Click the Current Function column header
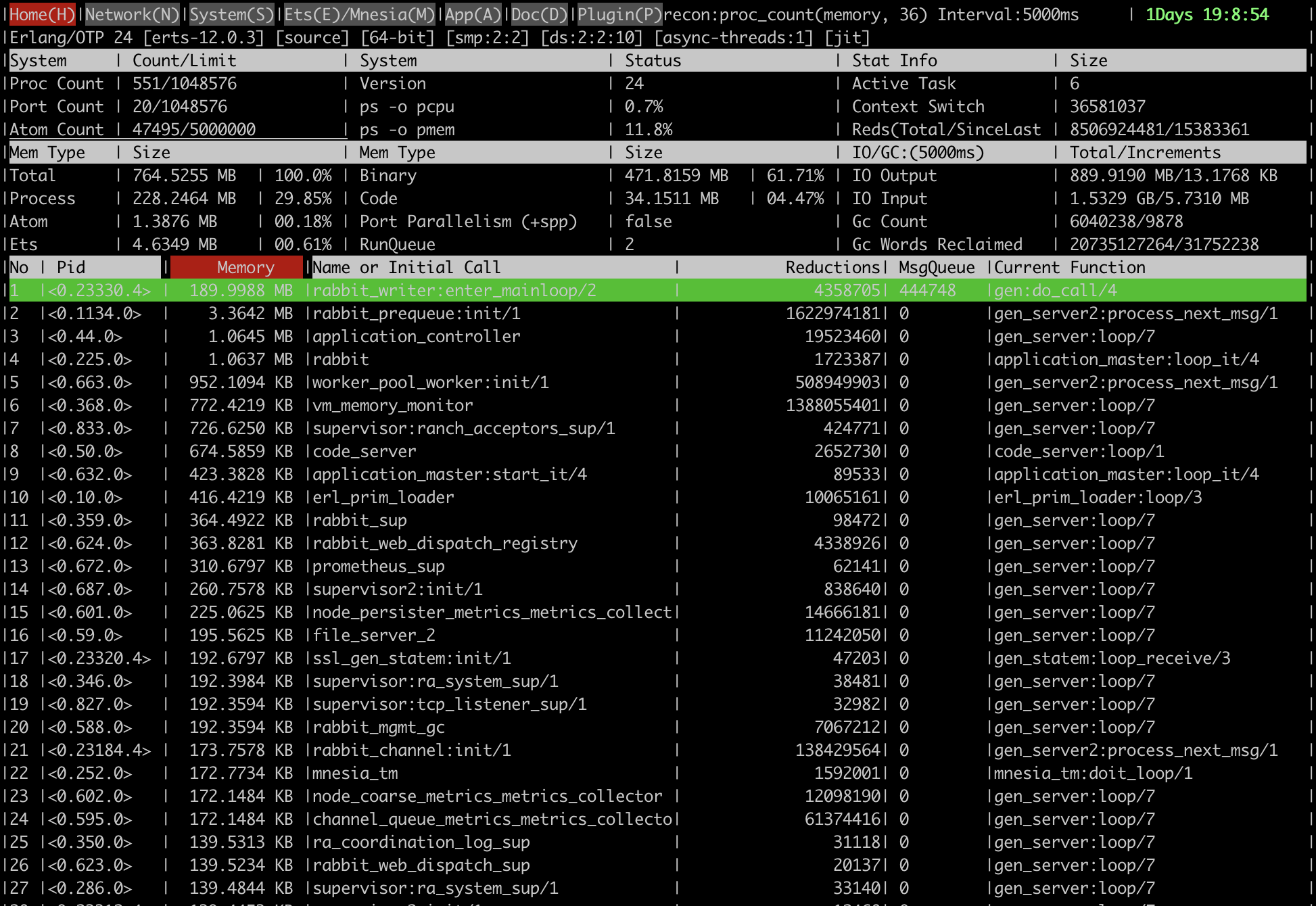Image resolution: width=1316 pixels, height=906 pixels. point(1069,267)
